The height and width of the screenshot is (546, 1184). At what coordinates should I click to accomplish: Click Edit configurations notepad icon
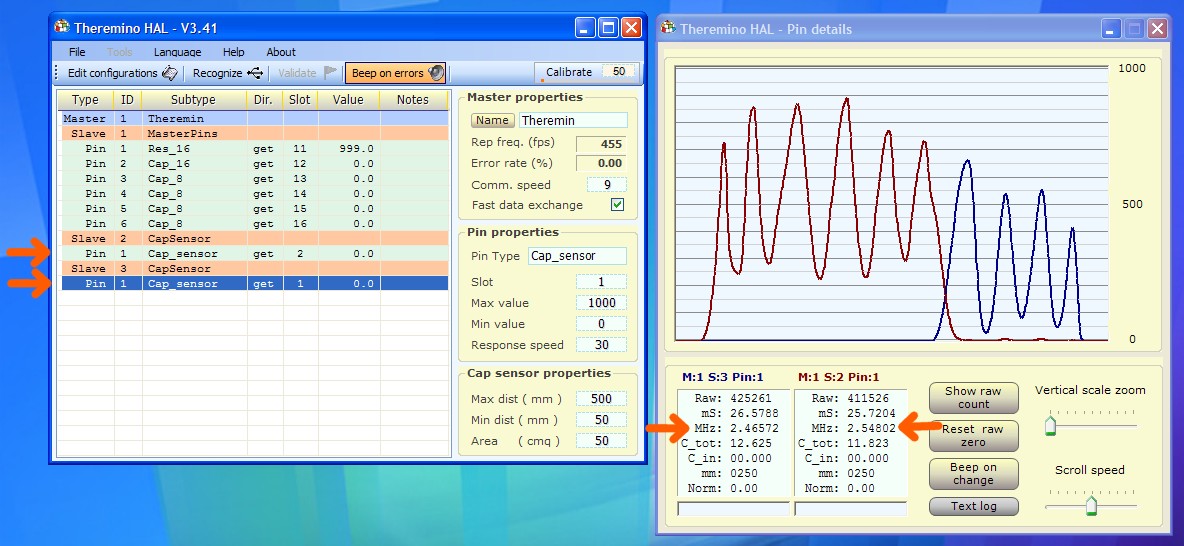click(x=170, y=73)
